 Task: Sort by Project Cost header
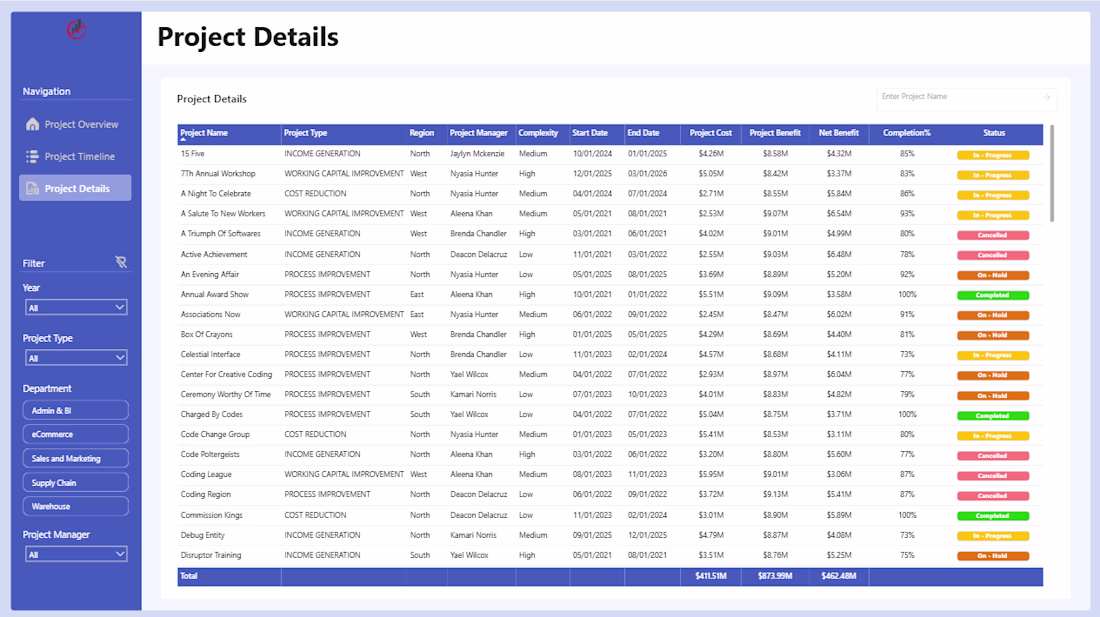click(711, 133)
